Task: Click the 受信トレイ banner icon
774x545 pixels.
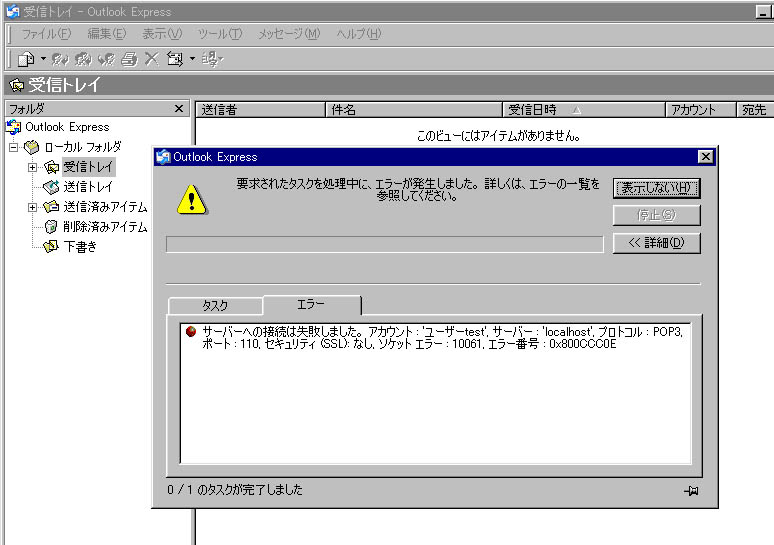Action: click(x=17, y=85)
